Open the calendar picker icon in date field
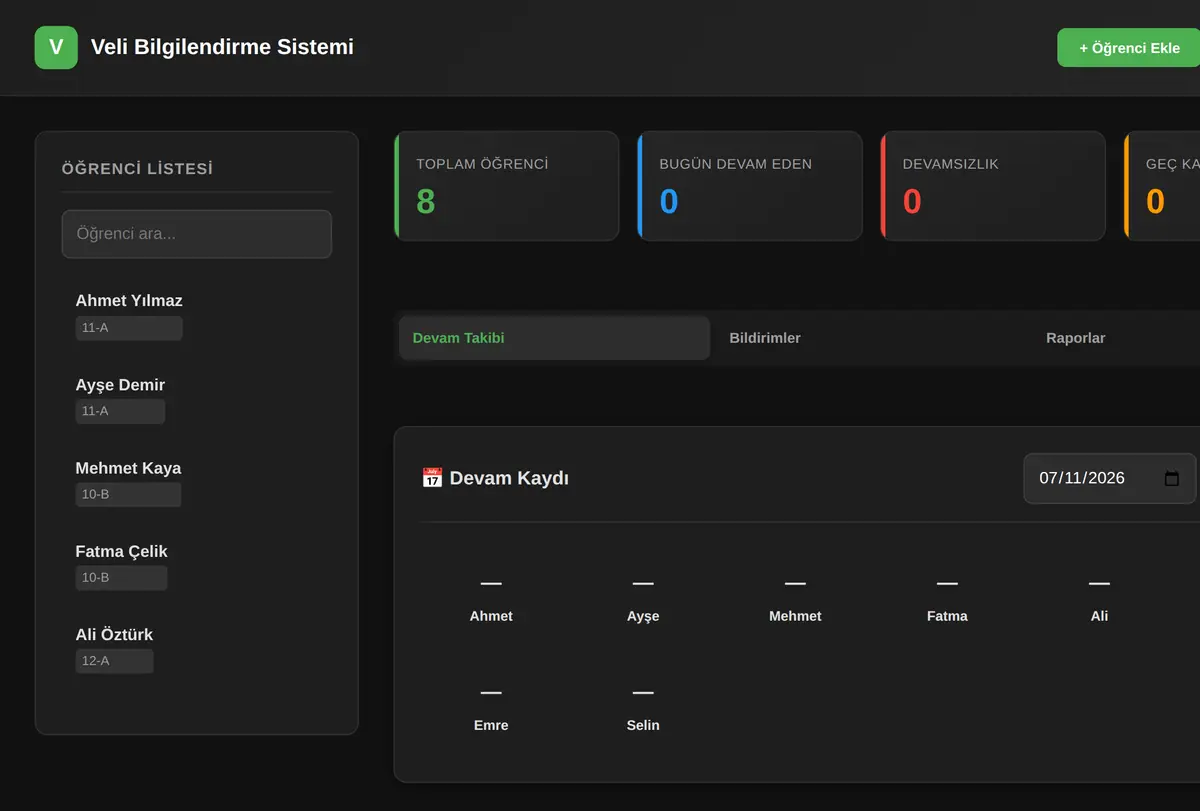The width and height of the screenshot is (1200, 811). coord(1172,478)
